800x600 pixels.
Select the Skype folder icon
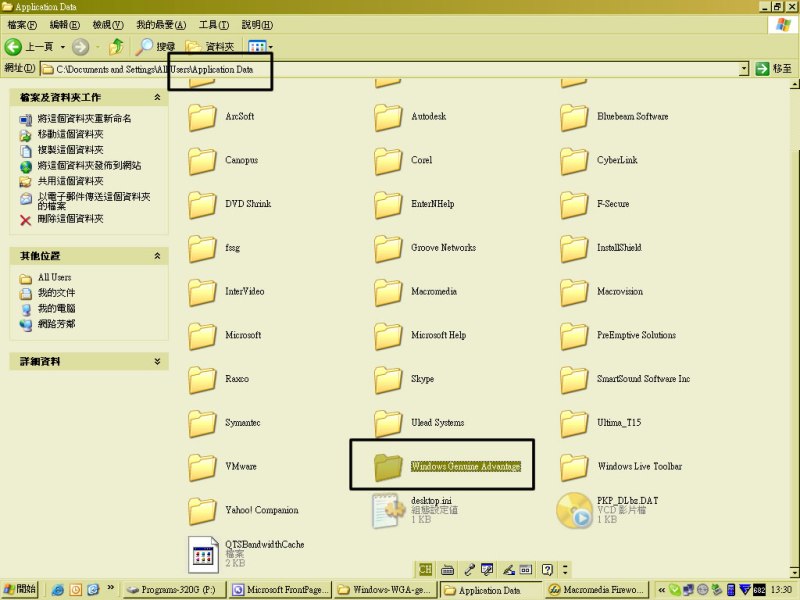(x=388, y=381)
